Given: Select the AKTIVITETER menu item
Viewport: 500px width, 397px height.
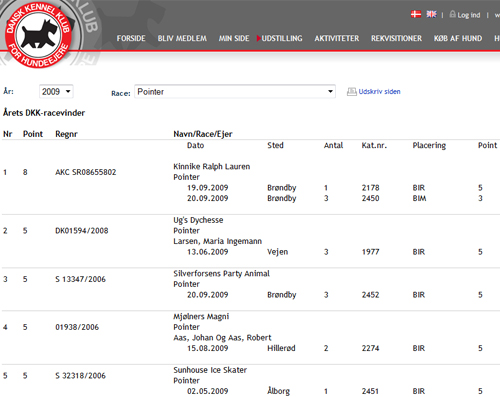Looking at the screenshot, I should coord(337,38).
